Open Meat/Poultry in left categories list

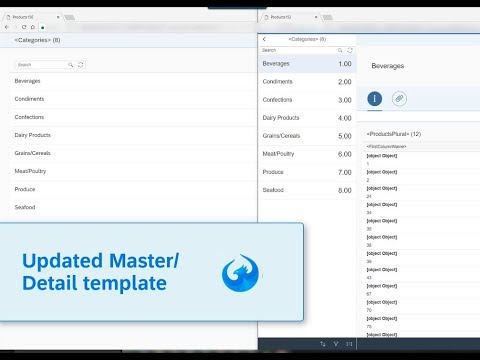[133, 171]
